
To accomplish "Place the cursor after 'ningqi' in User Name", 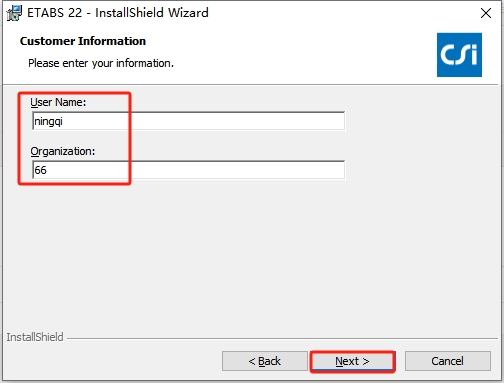I will point(63,121).
